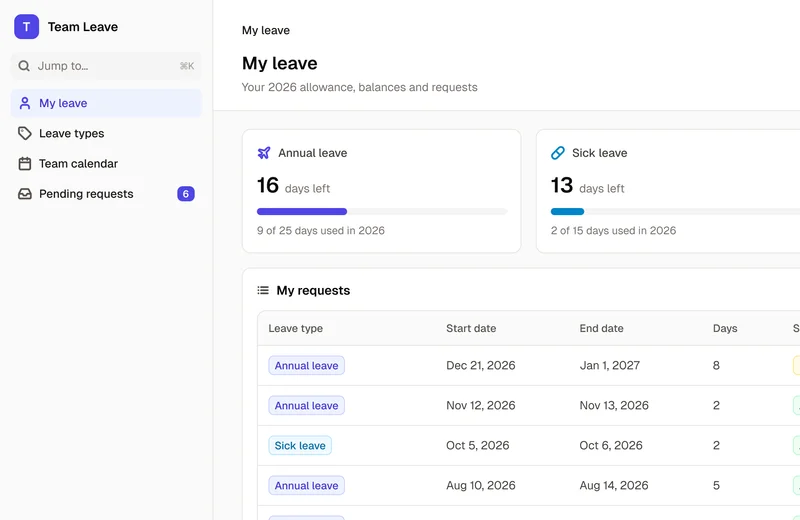
Task: Click the Sick leave card title
Action: pyautogui.click(x=599, y=153)
